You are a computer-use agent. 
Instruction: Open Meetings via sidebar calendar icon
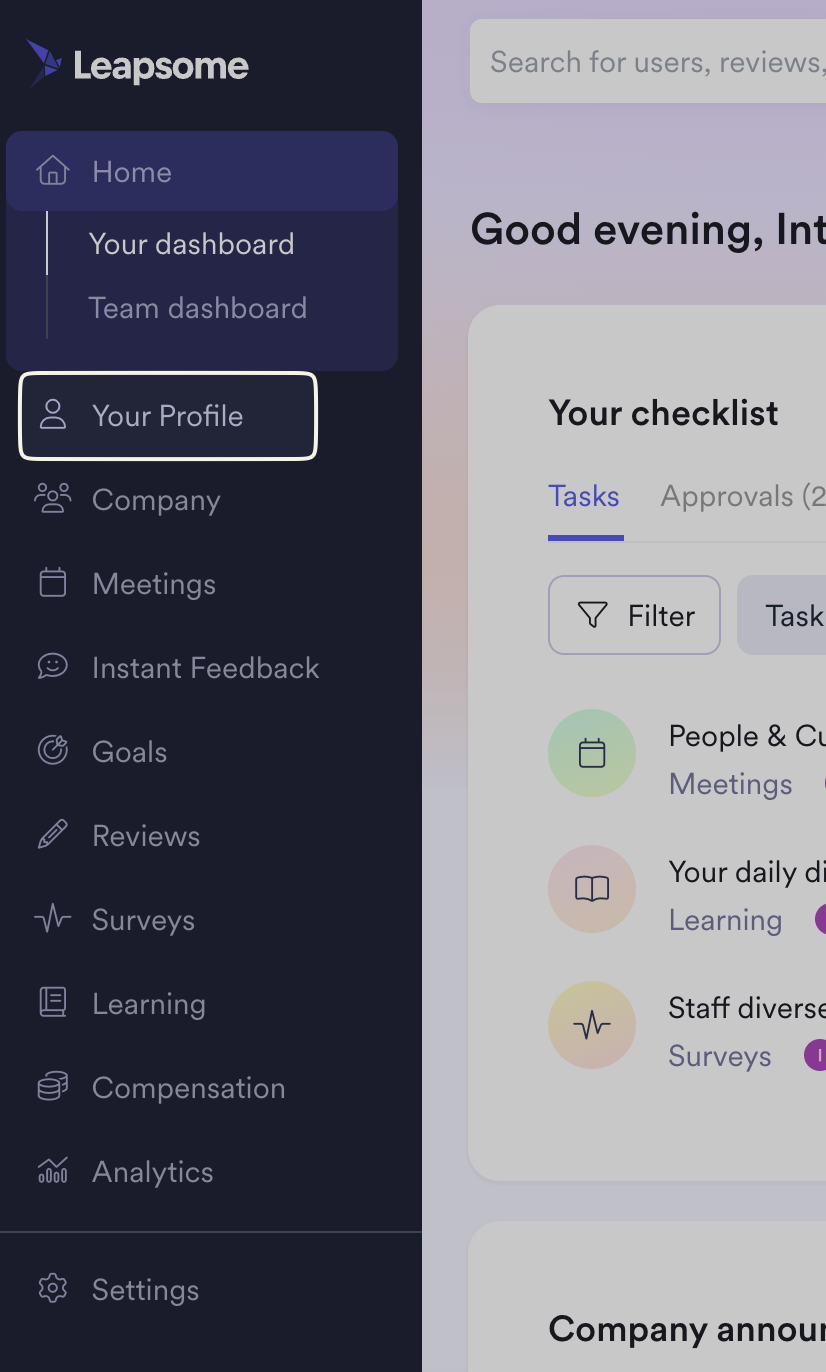point(52,583)
